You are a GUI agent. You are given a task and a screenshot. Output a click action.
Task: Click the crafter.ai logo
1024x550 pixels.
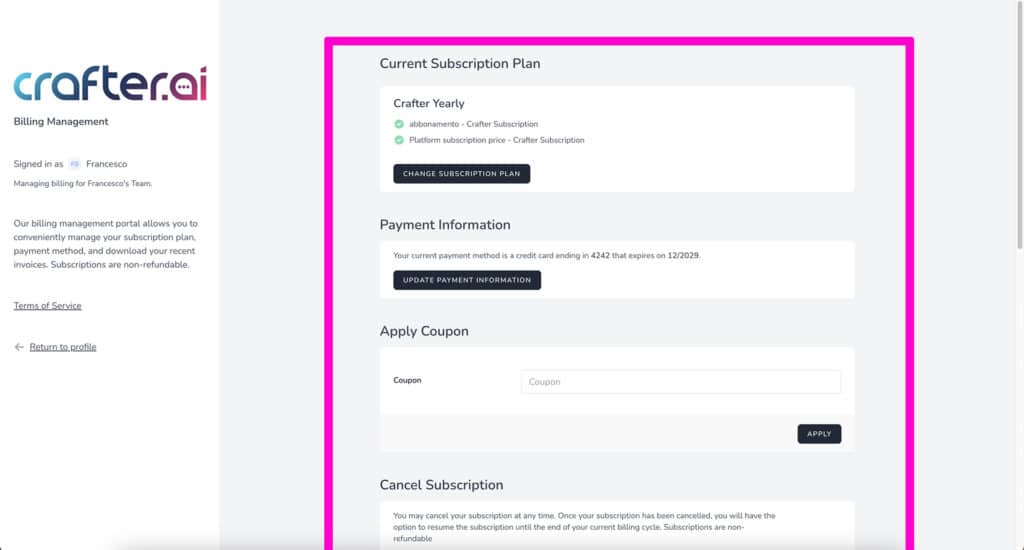(x=110, y=84)
